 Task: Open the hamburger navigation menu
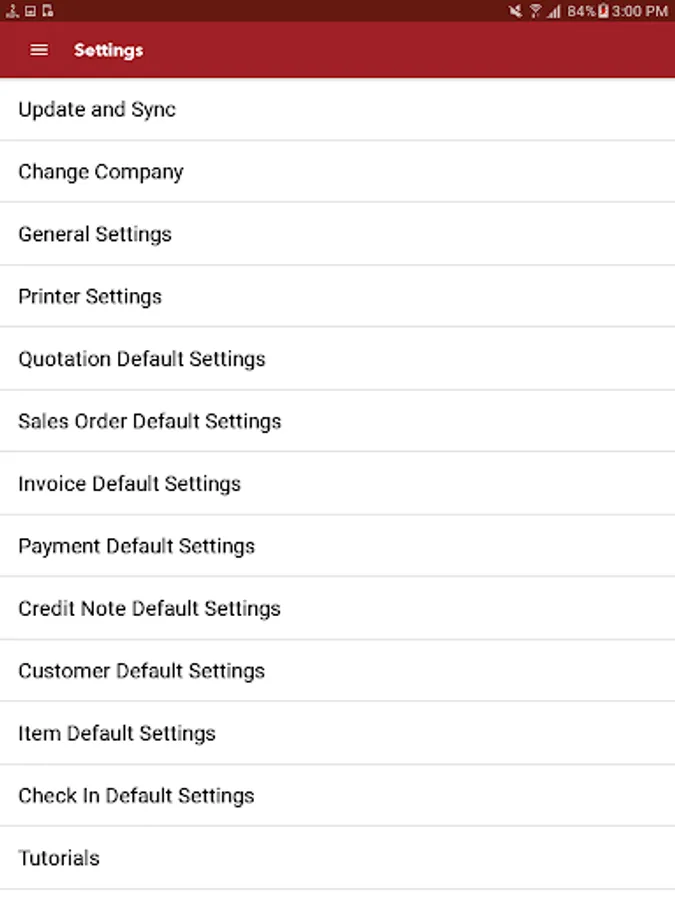point(39,50)
